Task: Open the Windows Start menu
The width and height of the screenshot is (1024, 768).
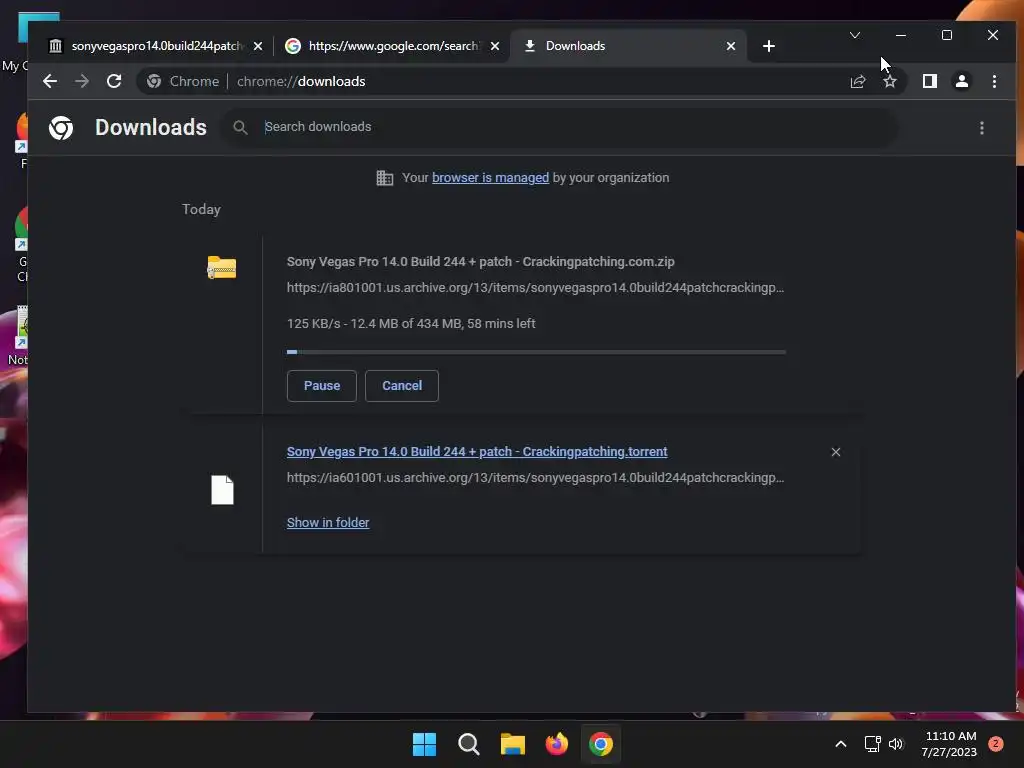Action: tap(424, 744)
